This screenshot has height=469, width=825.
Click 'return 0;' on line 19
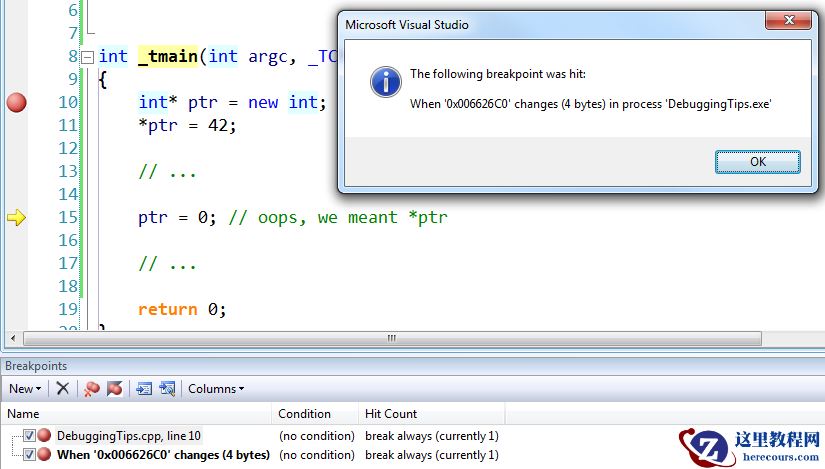coord(182,309)
